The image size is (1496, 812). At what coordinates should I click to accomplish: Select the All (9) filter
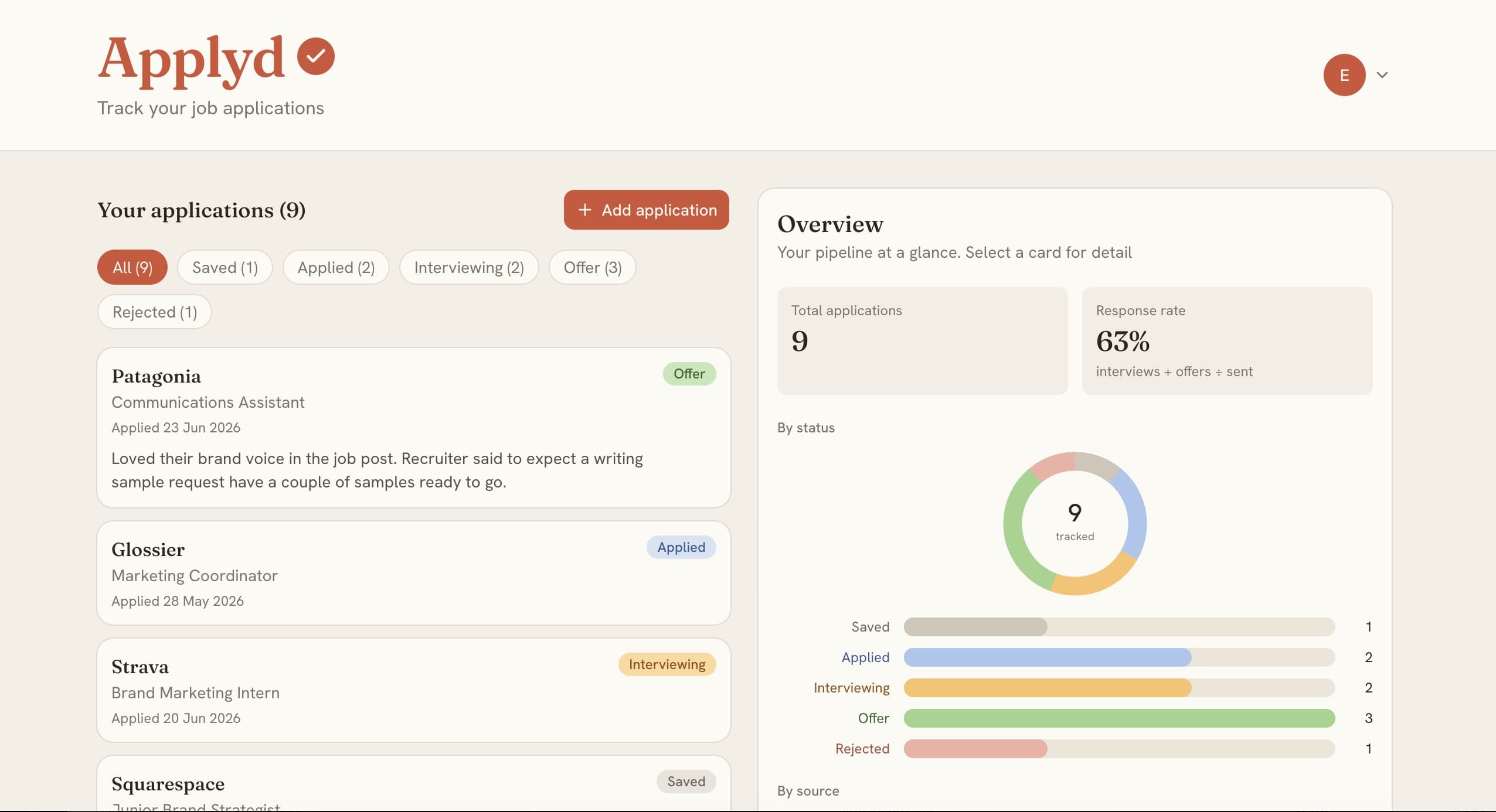[132, 268]
